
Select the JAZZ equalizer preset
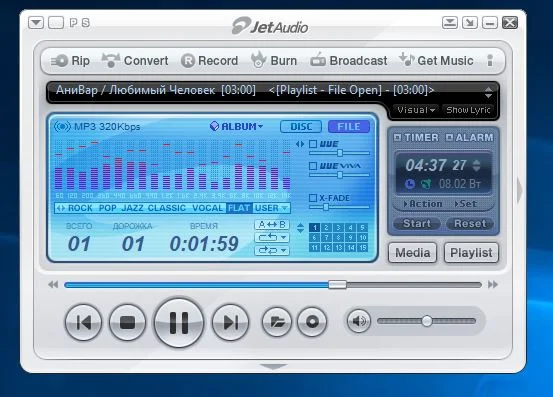click(133, 208)
